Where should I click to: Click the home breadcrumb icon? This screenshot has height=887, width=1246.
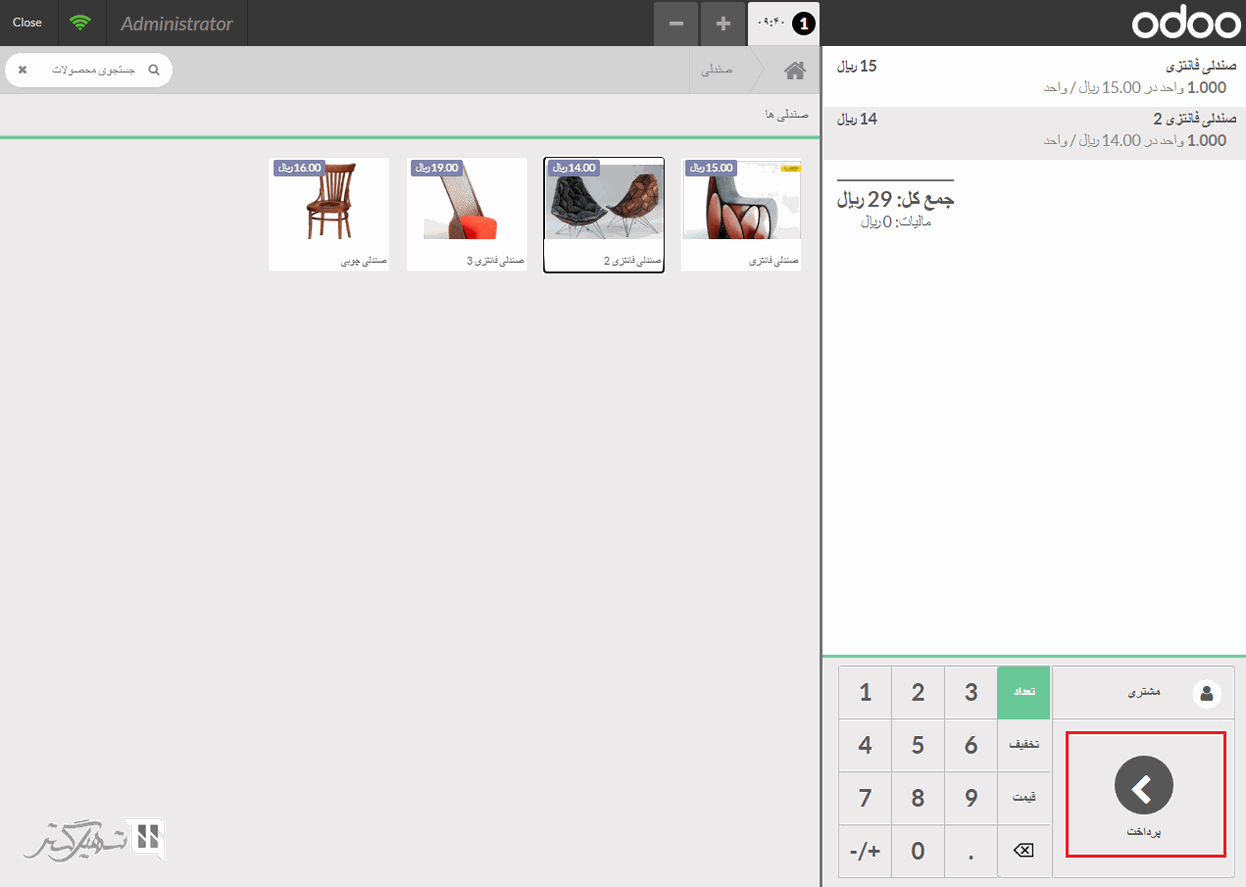pos(795,71)
